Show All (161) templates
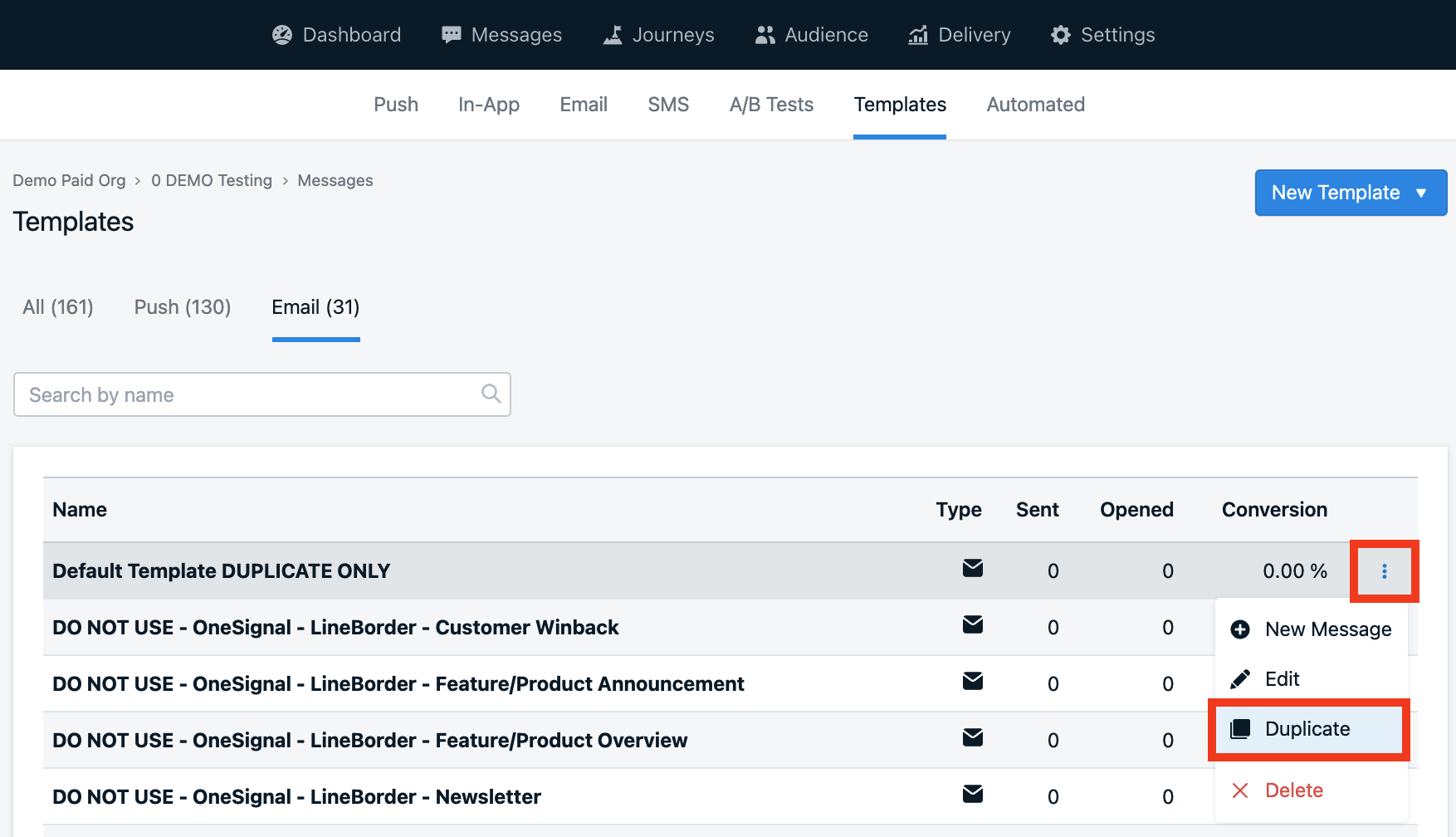This screenshot has width=1456, height=837. (58, 307)
